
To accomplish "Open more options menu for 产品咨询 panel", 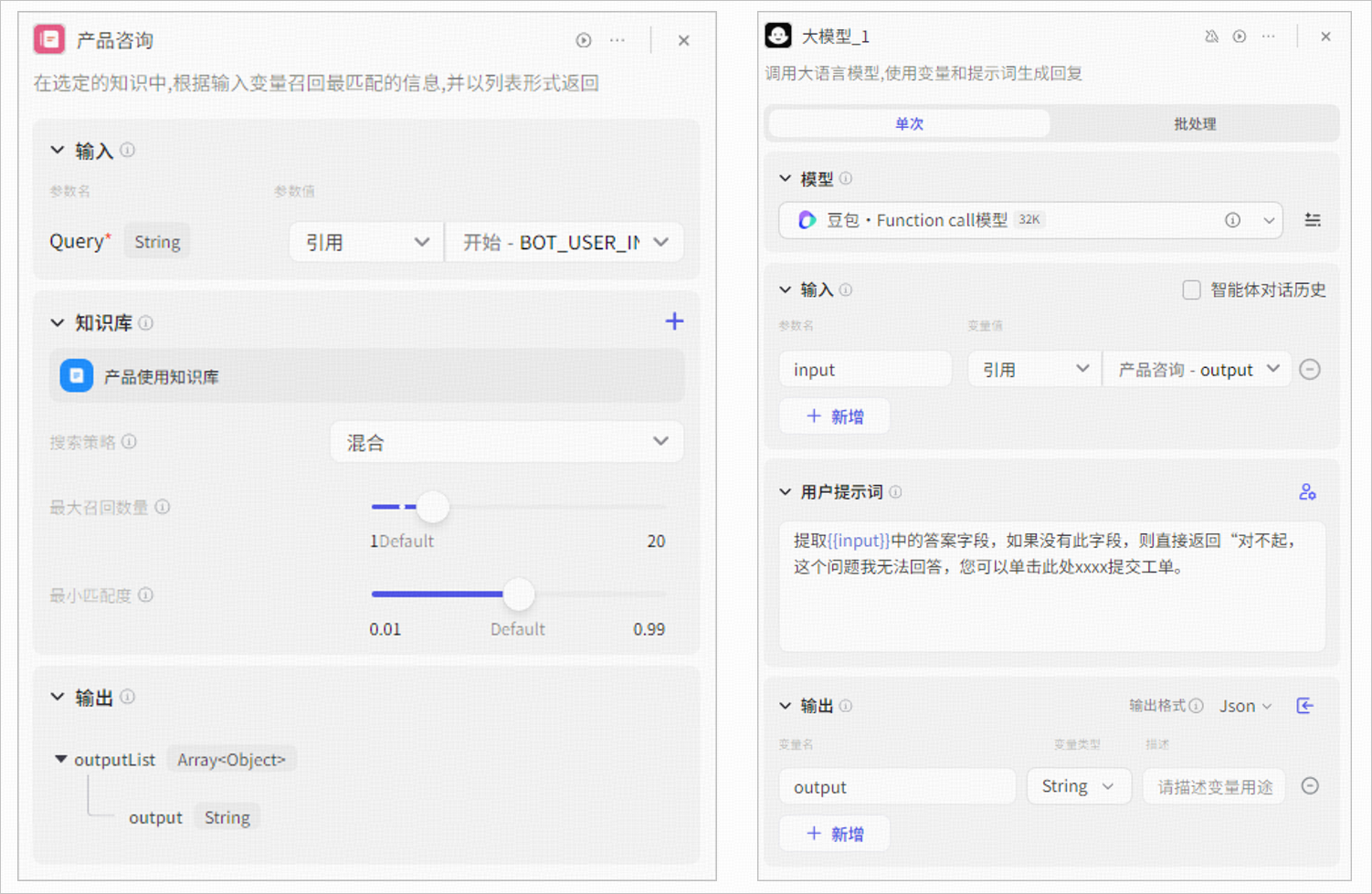I will coord(617,40).
